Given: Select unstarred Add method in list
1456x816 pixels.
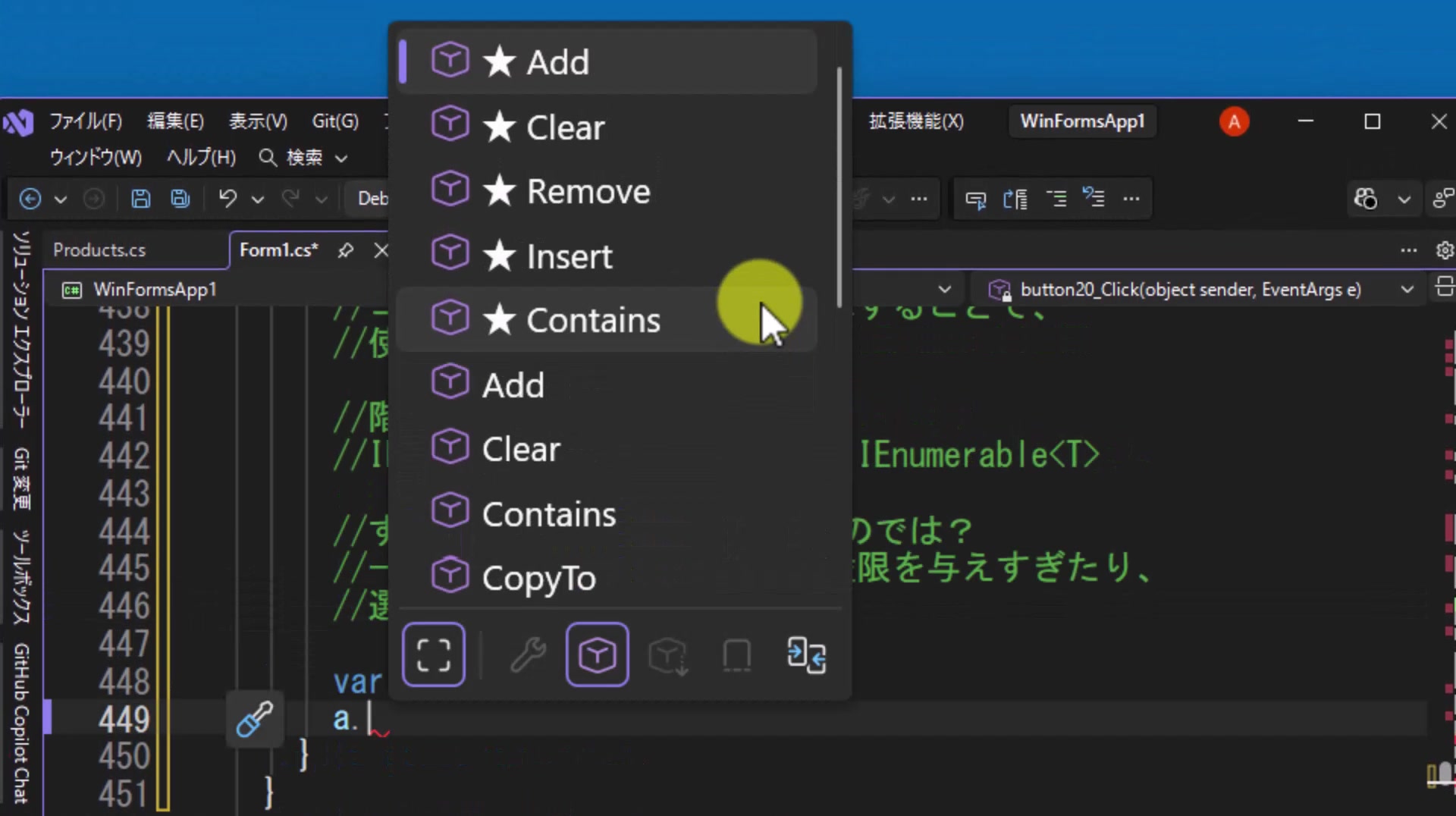Looking at the screenshot, I should [x=607, y=384].
